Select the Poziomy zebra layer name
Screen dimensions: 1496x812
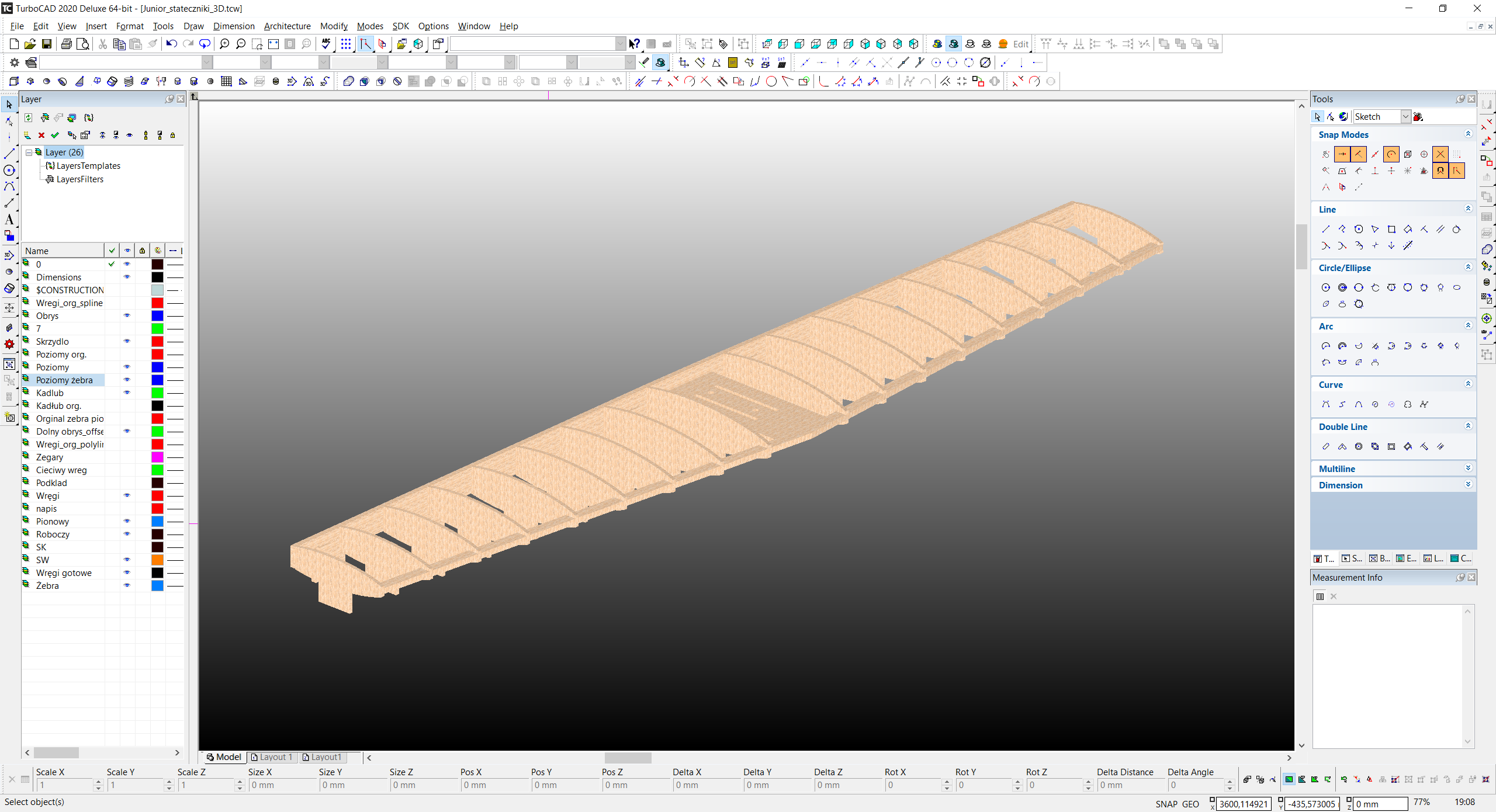[64, 380]
